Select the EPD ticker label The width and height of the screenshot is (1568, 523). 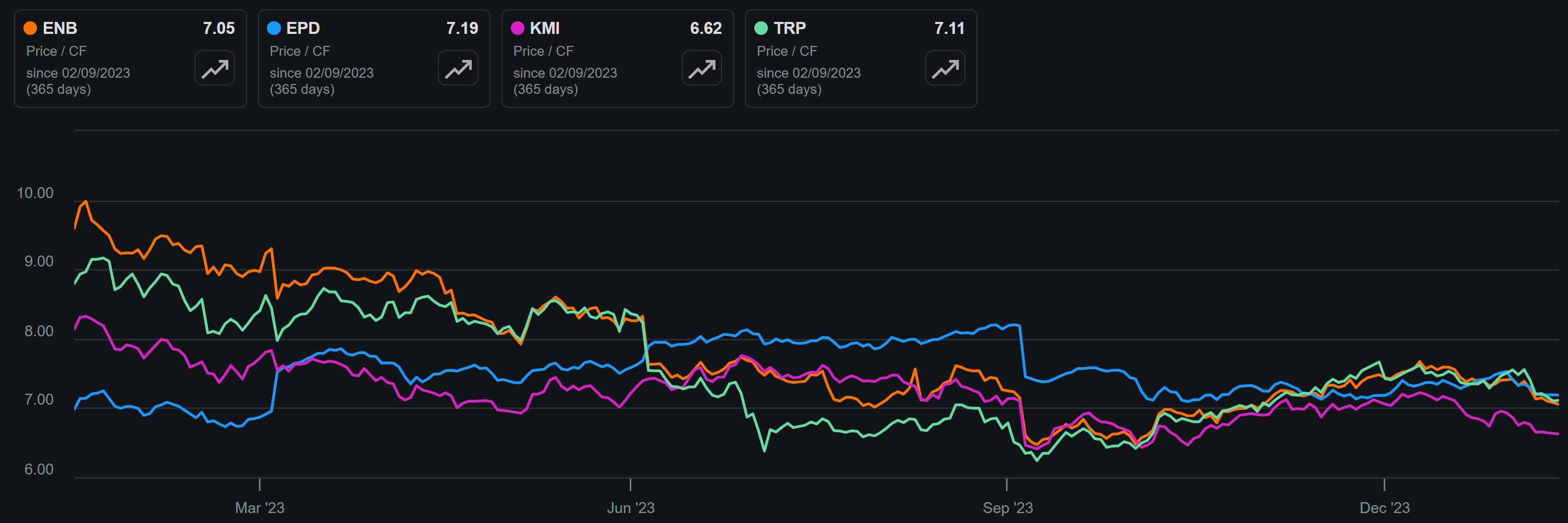click(x=303, y=28)
